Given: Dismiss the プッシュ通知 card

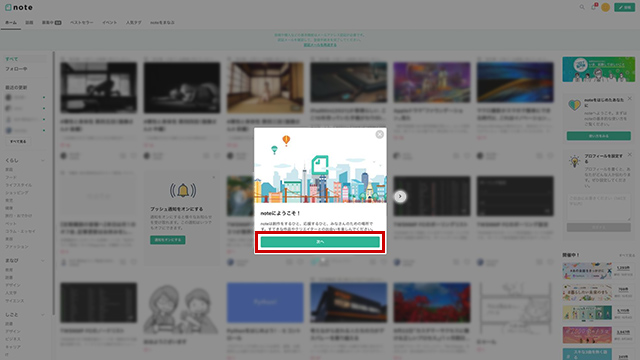Looking at the screenshot, I should 213,177.
